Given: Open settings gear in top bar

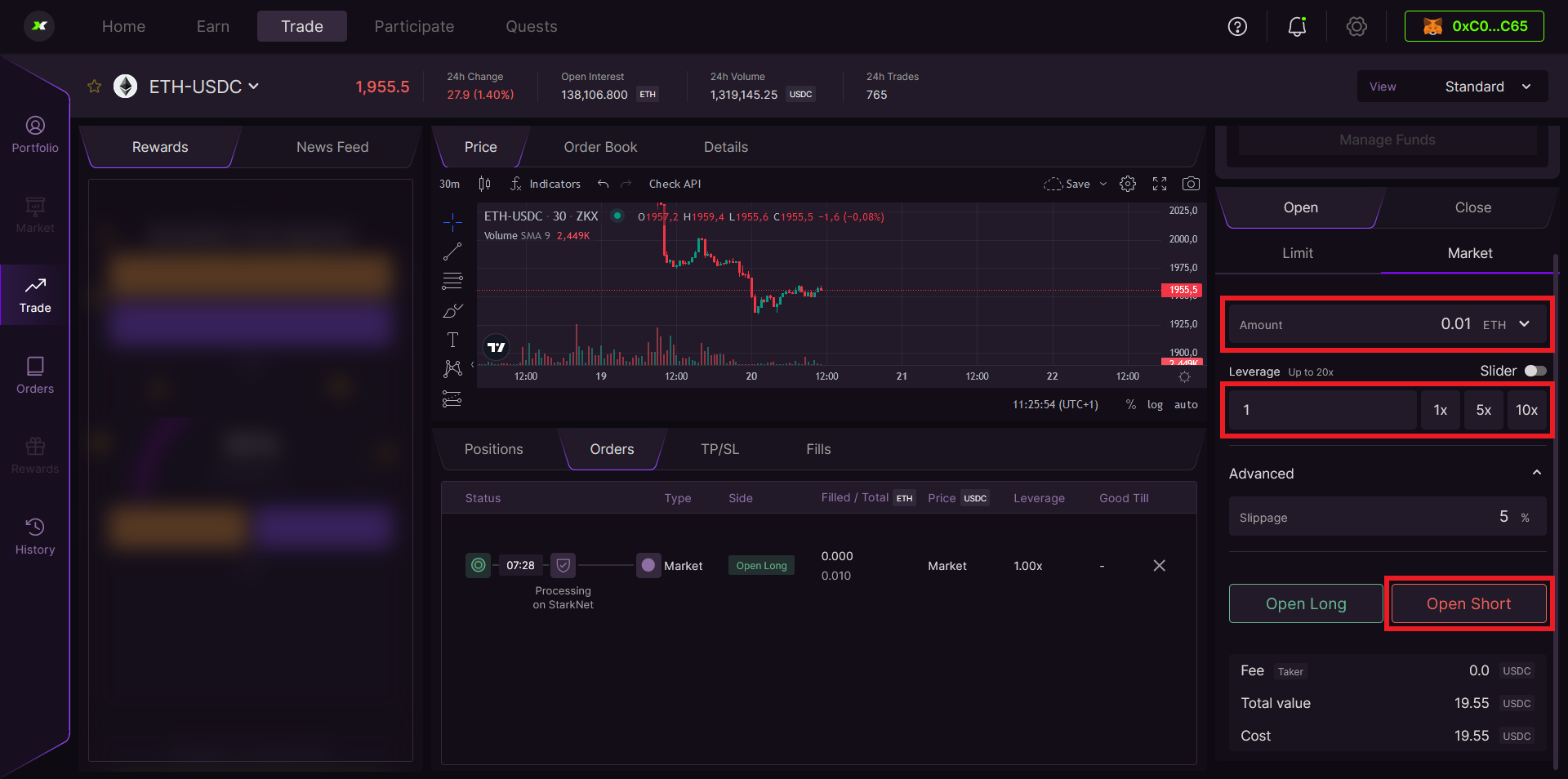Looking at the screenshot, I should coord(1356,27).
